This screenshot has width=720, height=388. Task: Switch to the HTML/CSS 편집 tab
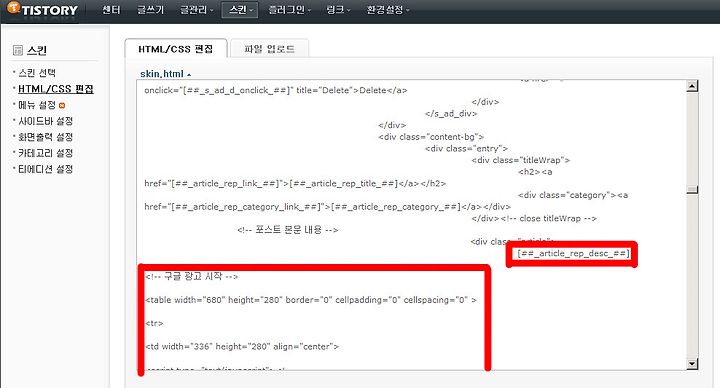pyautogui.click(x=176, y=49)
